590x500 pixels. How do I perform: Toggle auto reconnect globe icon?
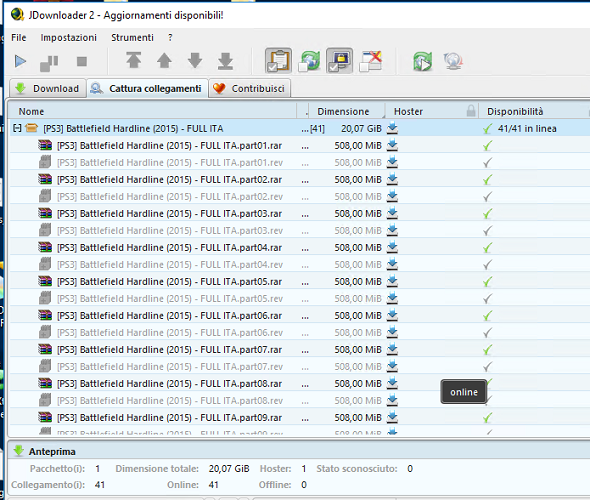click(x=309, y=61)
